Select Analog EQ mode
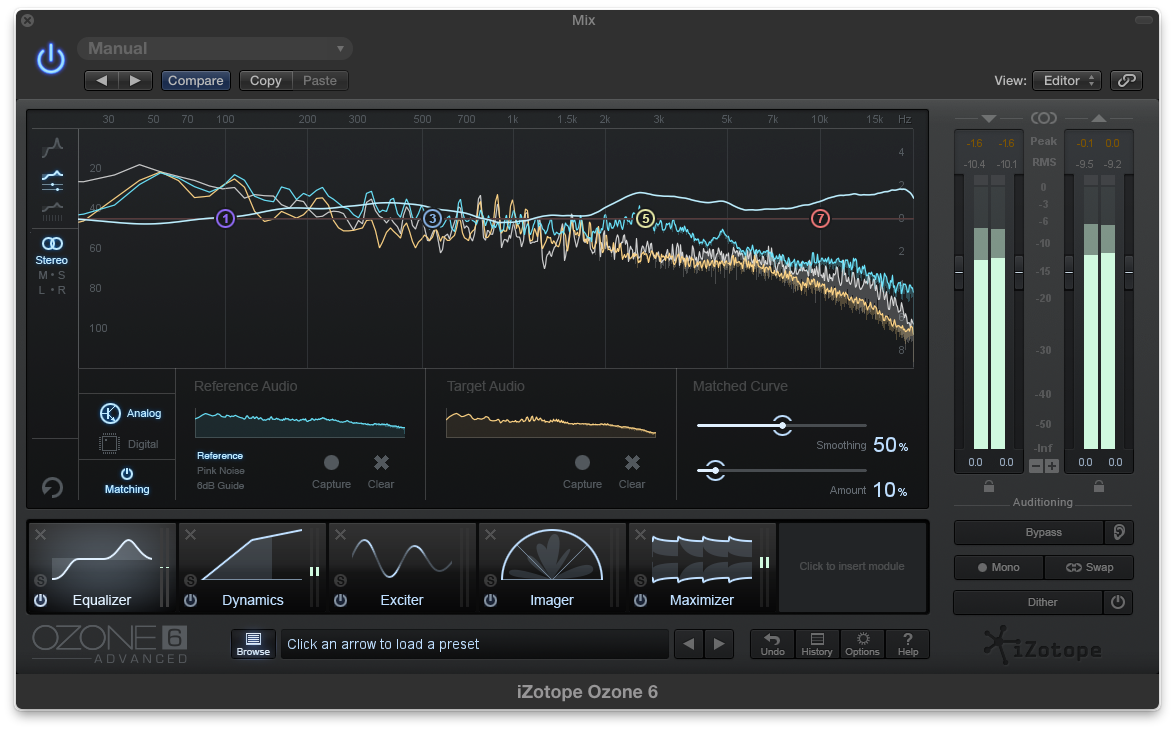Image resolution: width=1175 pixels, height=731 pixels. click(130, 413)
